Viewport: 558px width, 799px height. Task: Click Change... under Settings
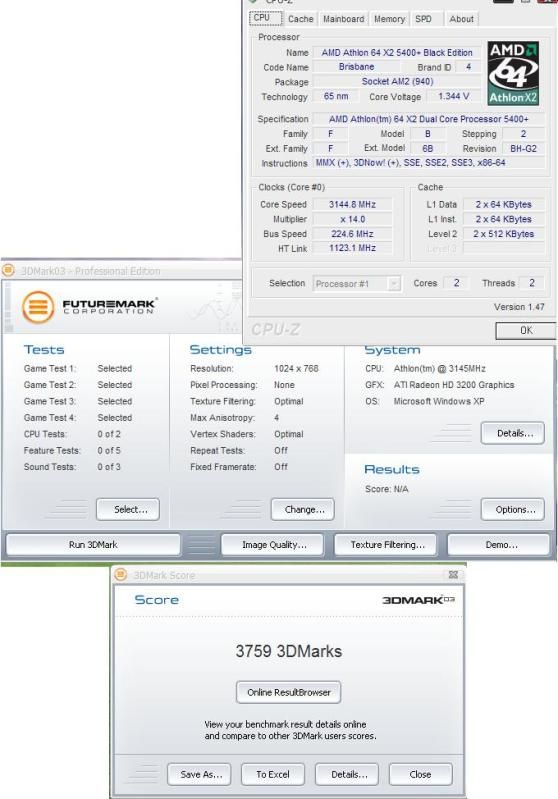coord(303,509)
